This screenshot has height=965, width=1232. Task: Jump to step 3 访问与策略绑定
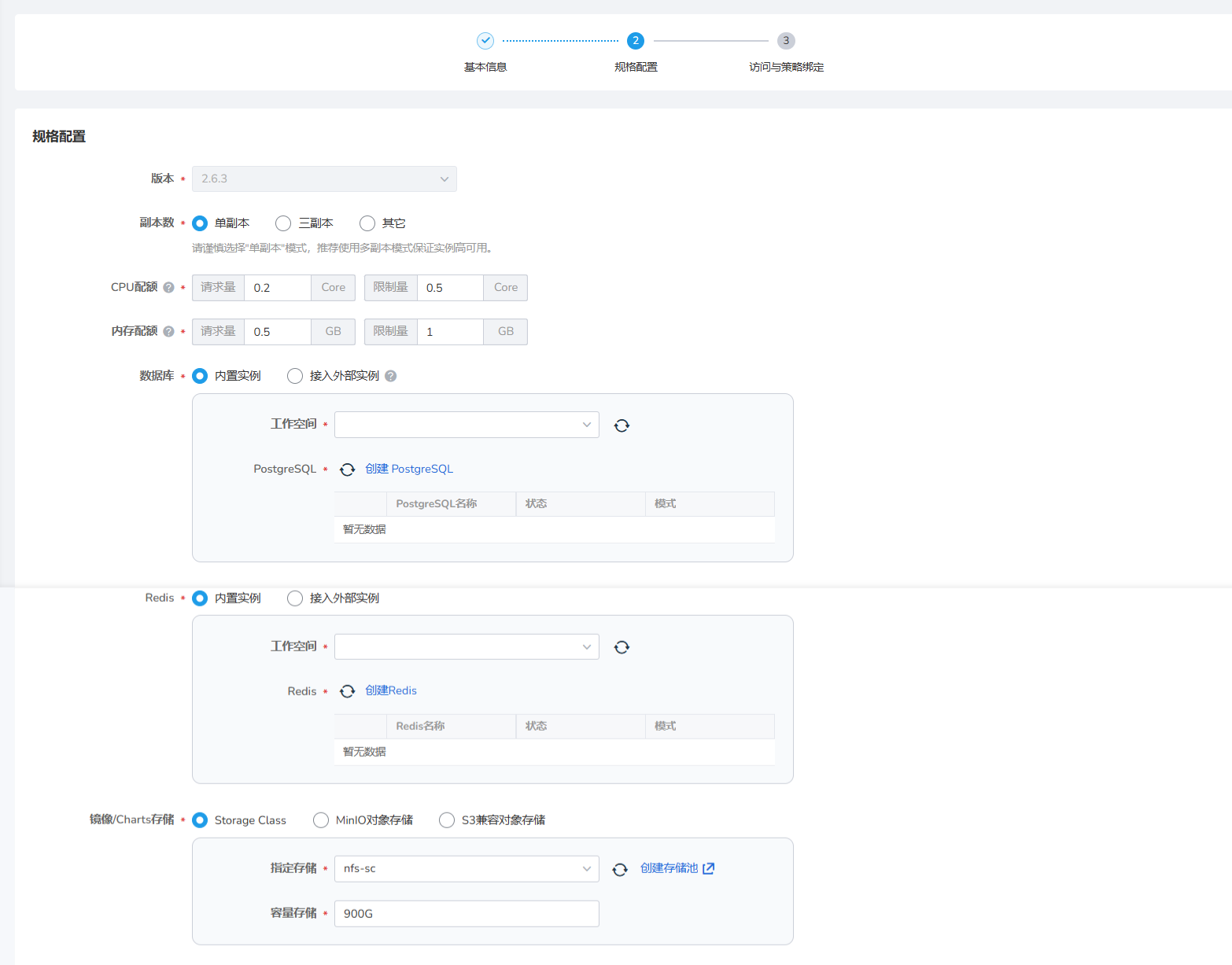click(x=785, y=41)
